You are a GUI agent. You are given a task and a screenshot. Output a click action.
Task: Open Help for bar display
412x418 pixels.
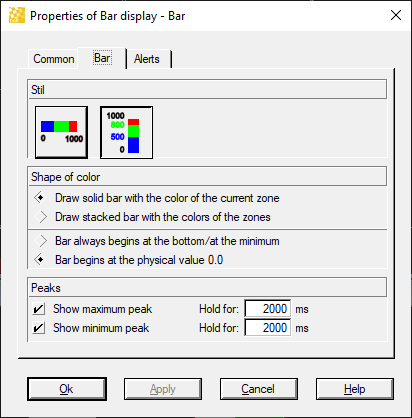[x=355, y=389]
